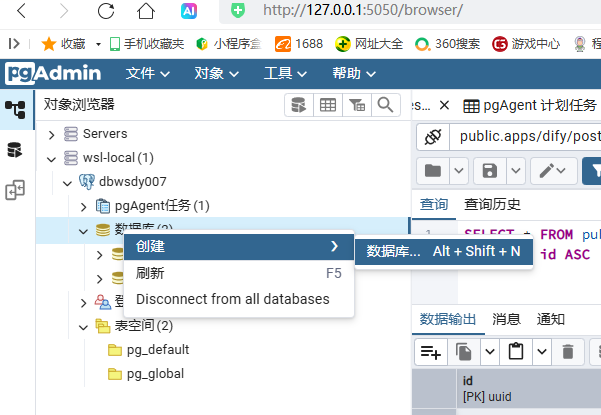Select the object tree sidebar icon
The image size is (601, 415).
coord(15,110)
